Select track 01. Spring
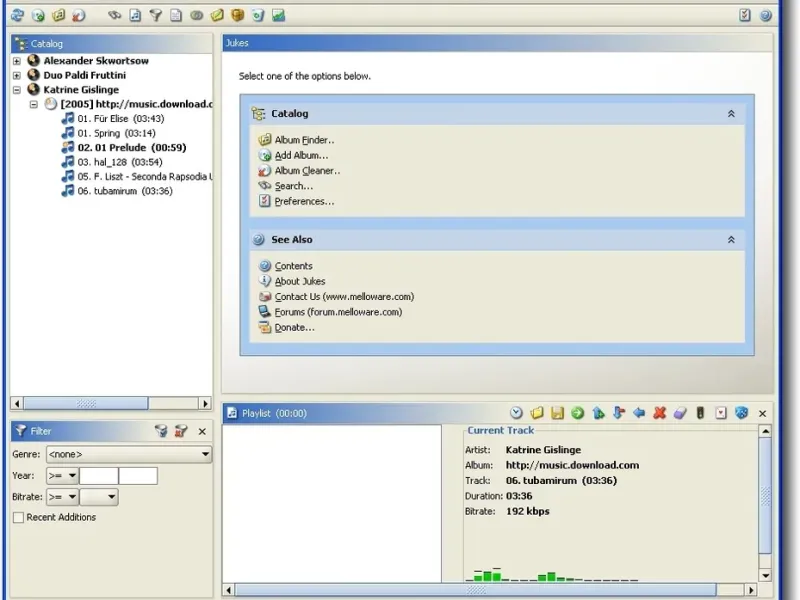Image resolution: width=800 pixels, height=600 pixels. pyautogui.click(x=116, y=133)
